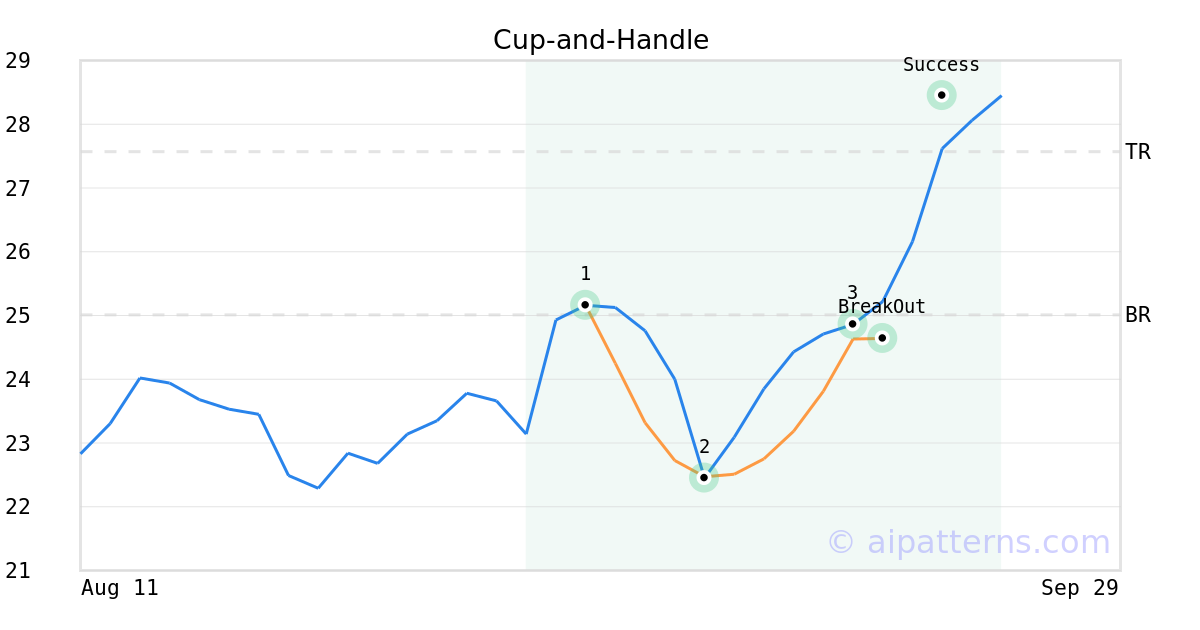This screenshot has width=1200, height=630.
Task: Click the Sep 29 end date label
Action: click(1079, 588)
